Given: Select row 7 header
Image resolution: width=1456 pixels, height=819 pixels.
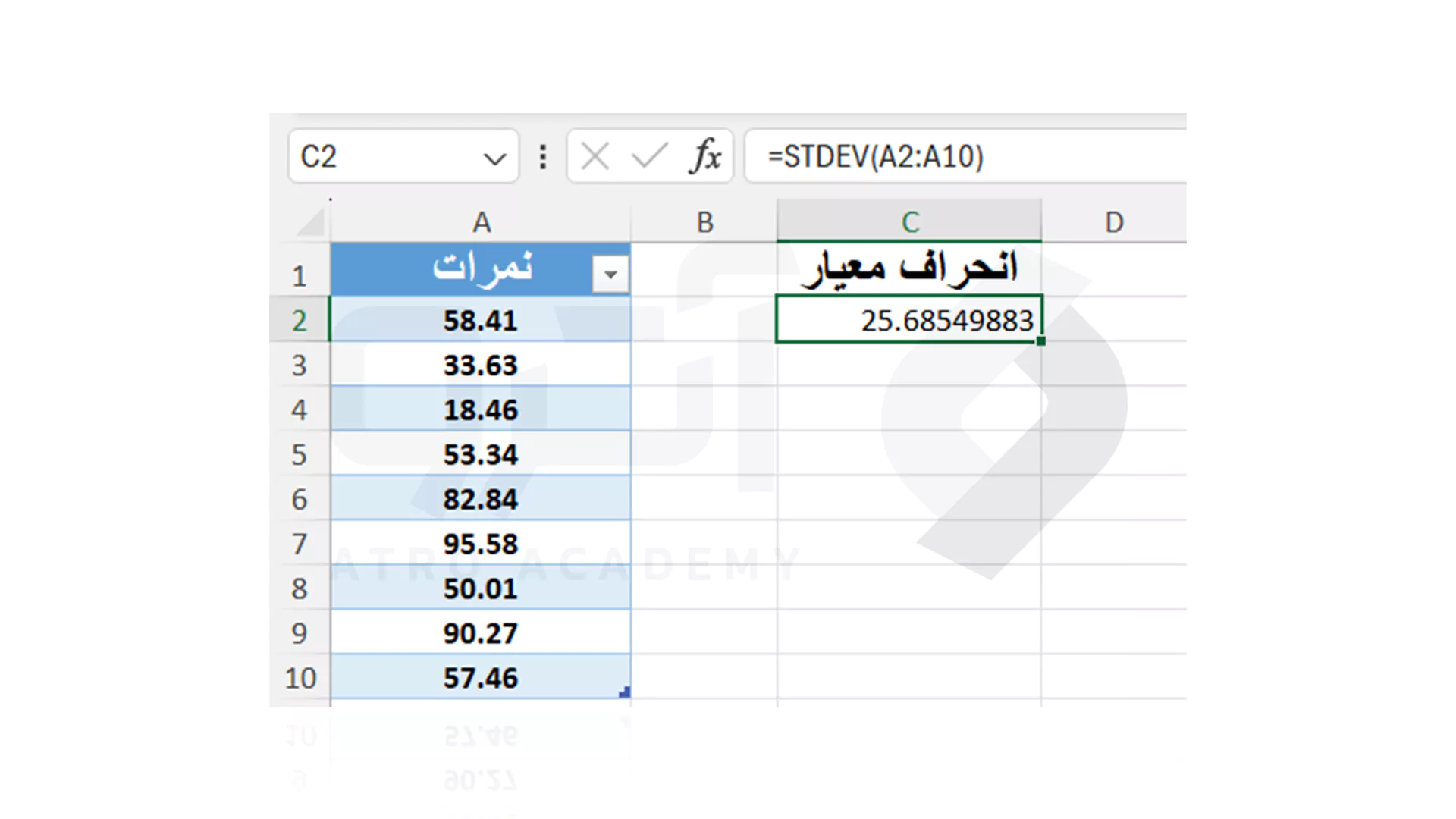Looking at the screenshot, I should coord(300,544).
